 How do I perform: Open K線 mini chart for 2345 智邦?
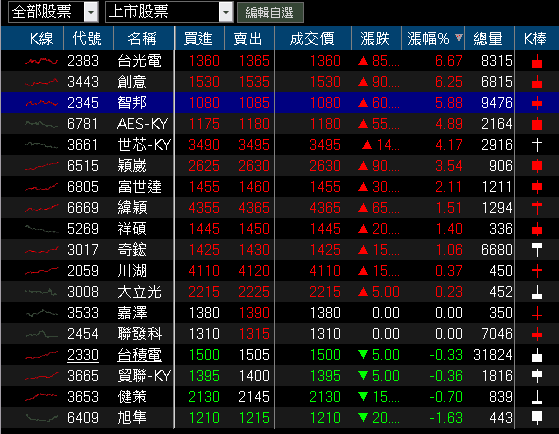pos(41,103)
